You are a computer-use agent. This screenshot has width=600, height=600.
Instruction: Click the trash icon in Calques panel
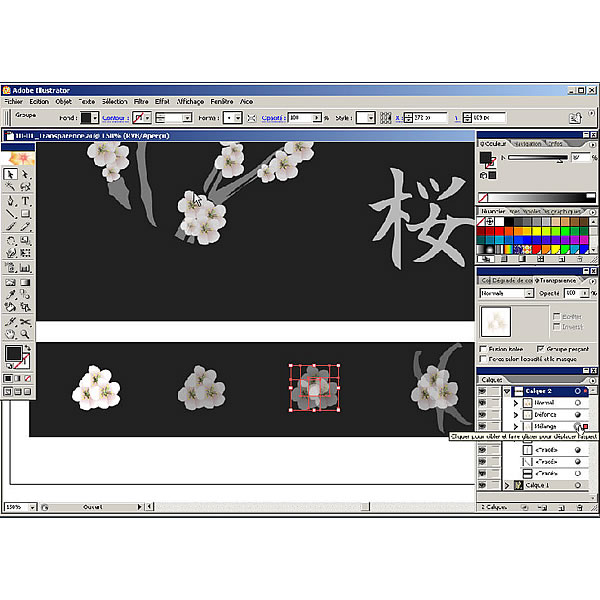579,507
